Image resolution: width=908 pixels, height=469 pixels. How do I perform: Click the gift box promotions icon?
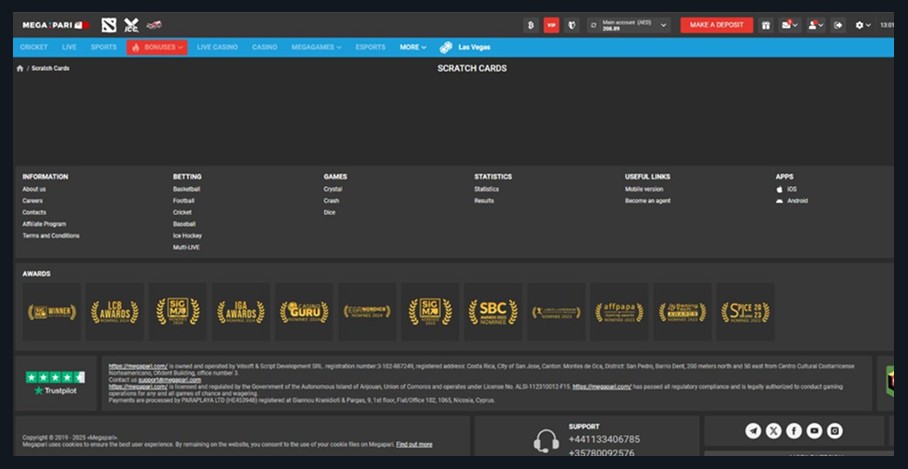tap(765, 25)
